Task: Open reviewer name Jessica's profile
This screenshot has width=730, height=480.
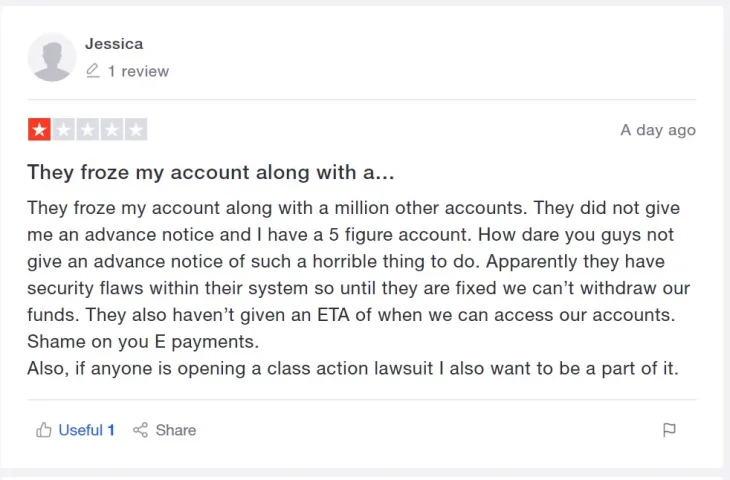Action: pyautogui.click(x=114, y=44)
